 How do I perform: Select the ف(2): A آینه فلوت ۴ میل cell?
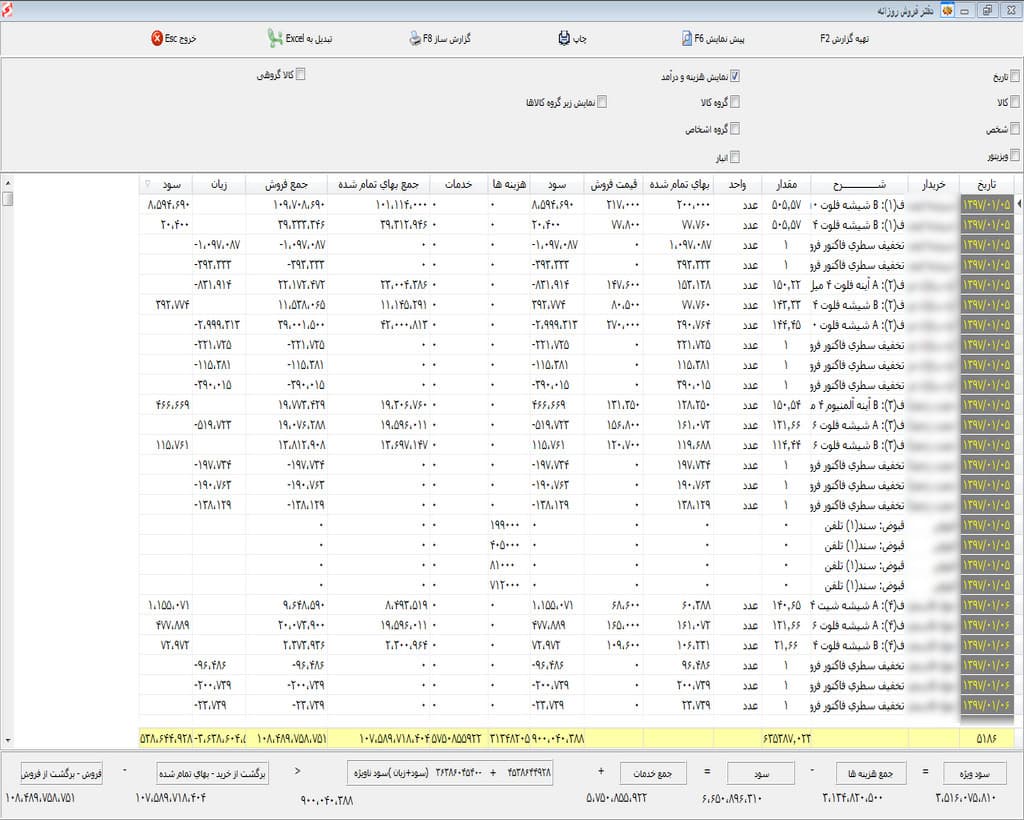pyautogui.click(x=858, y=285)
